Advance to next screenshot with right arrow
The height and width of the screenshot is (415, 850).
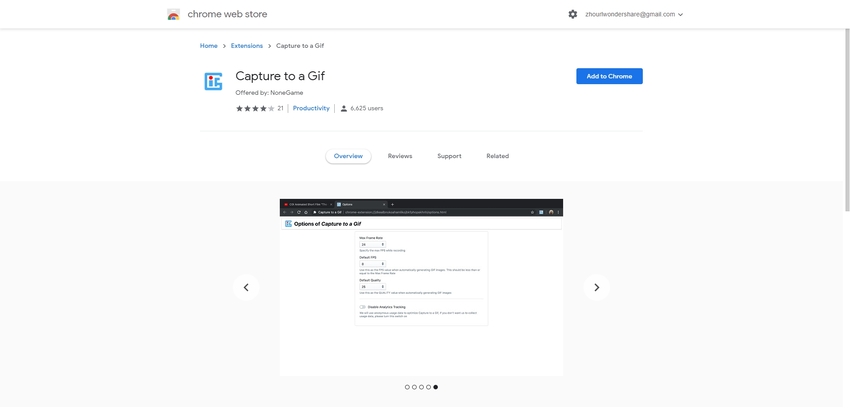597,287
